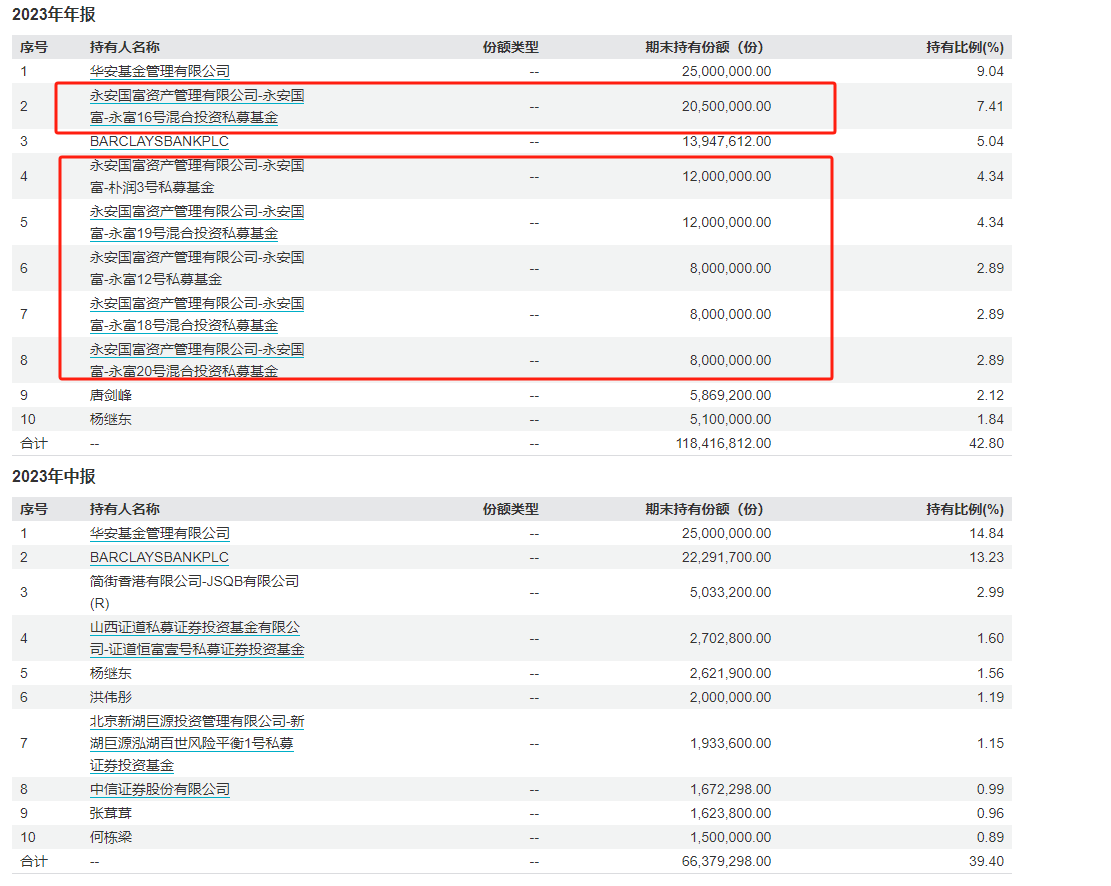Select holder name 张茸茸
The width and height of the screenshot is (1111, 886).
click(111, 814)
